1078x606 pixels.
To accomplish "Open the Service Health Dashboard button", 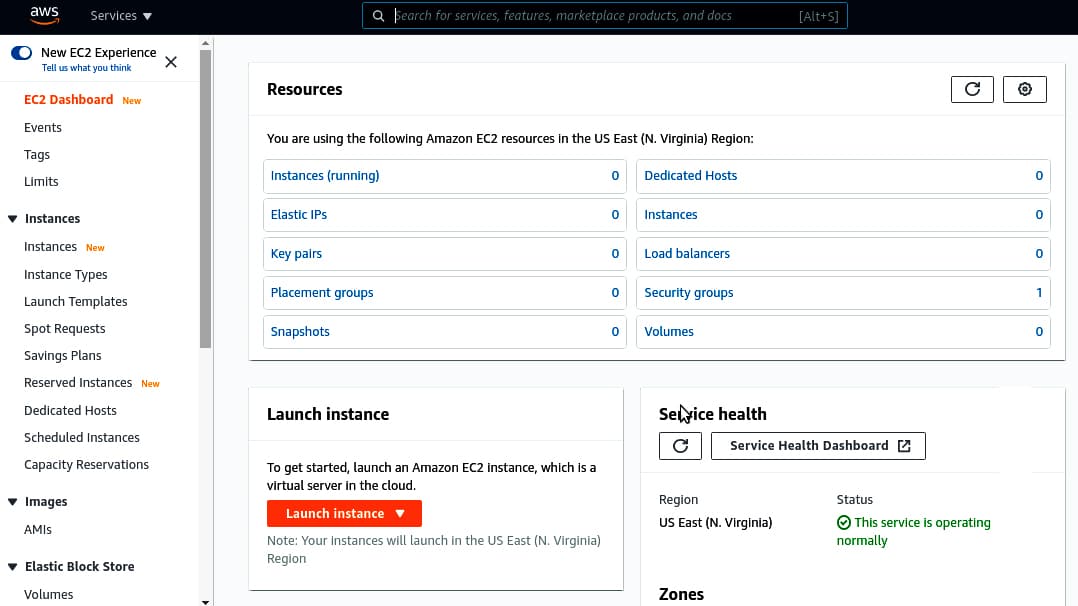I will pyautogui.click(x=818, y=446).
